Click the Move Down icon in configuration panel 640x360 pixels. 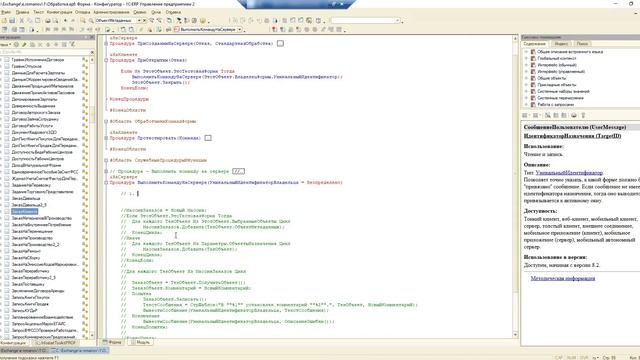[56, 44]
